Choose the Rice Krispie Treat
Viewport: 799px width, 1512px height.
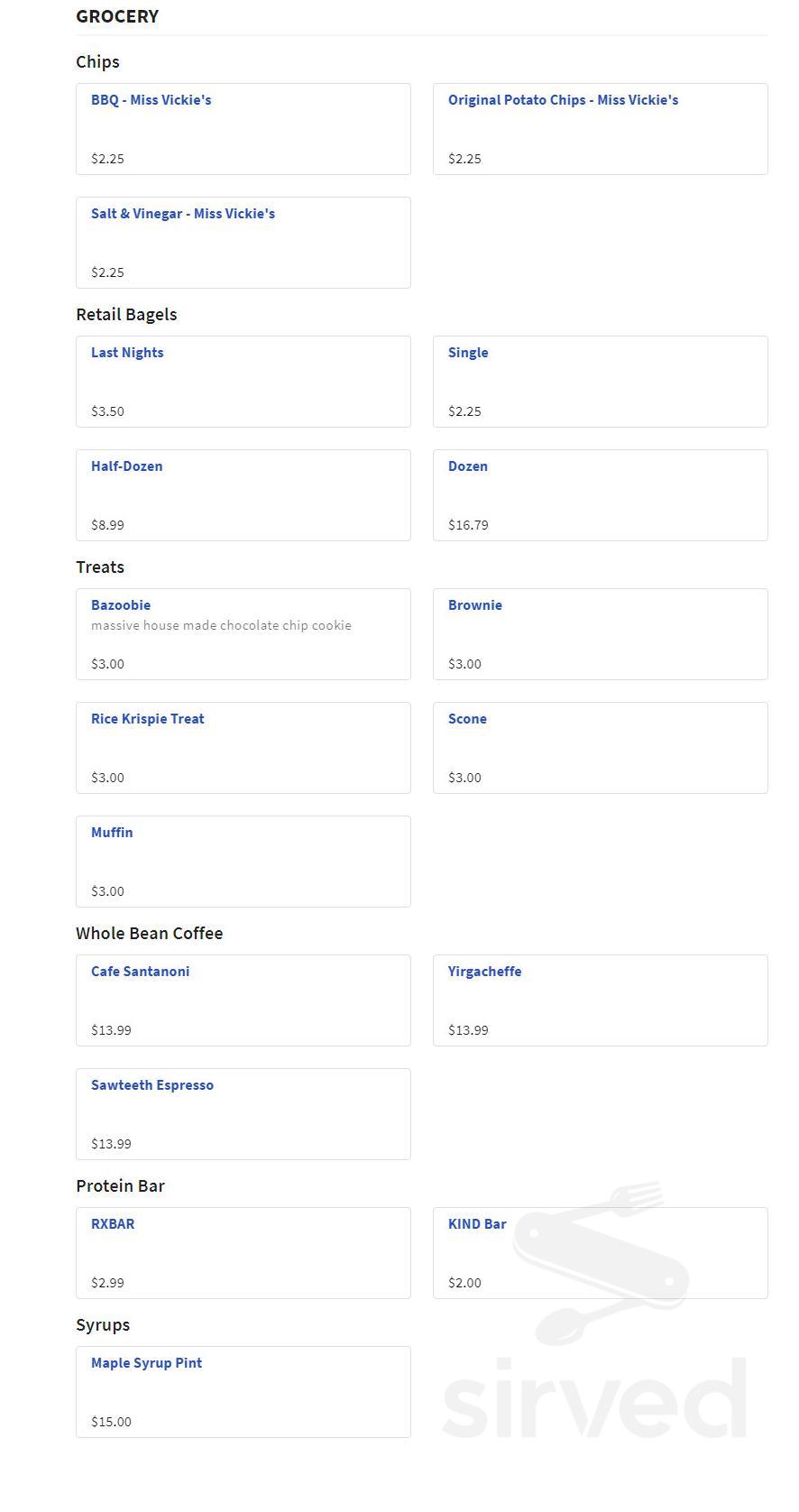(243, 748)
